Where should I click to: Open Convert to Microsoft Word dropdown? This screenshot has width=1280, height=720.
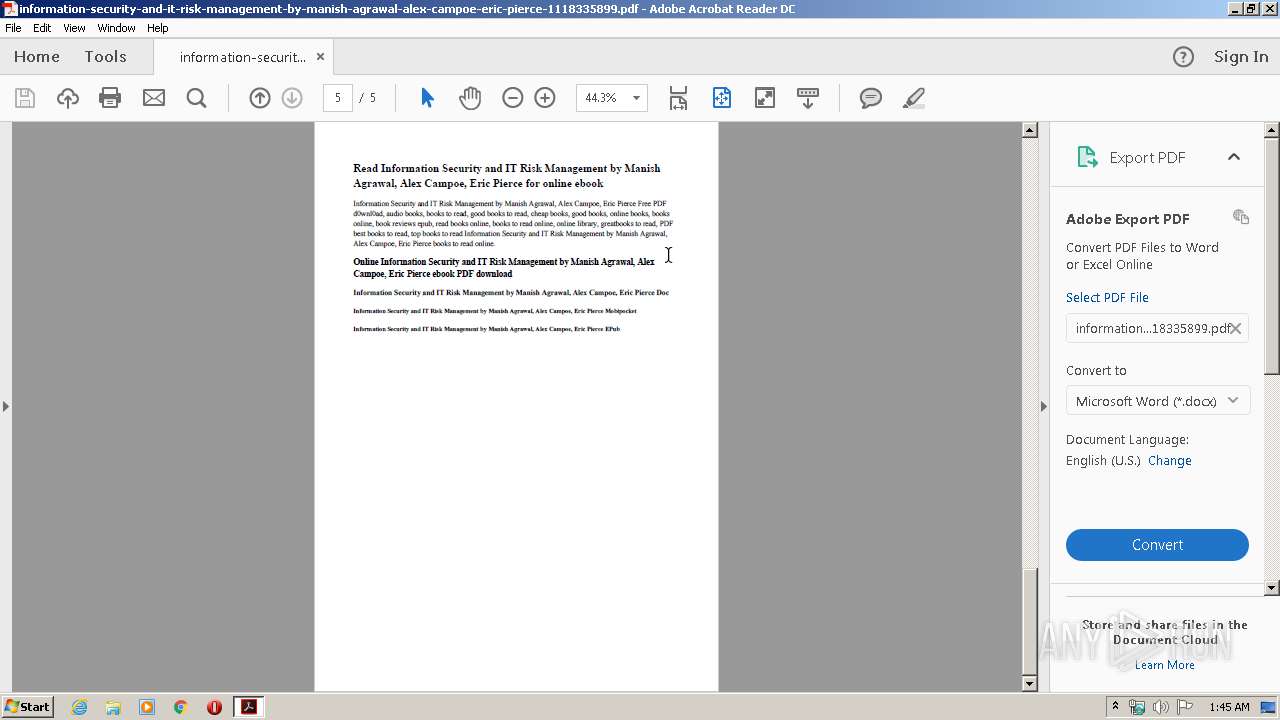(x=1157, y=401)
